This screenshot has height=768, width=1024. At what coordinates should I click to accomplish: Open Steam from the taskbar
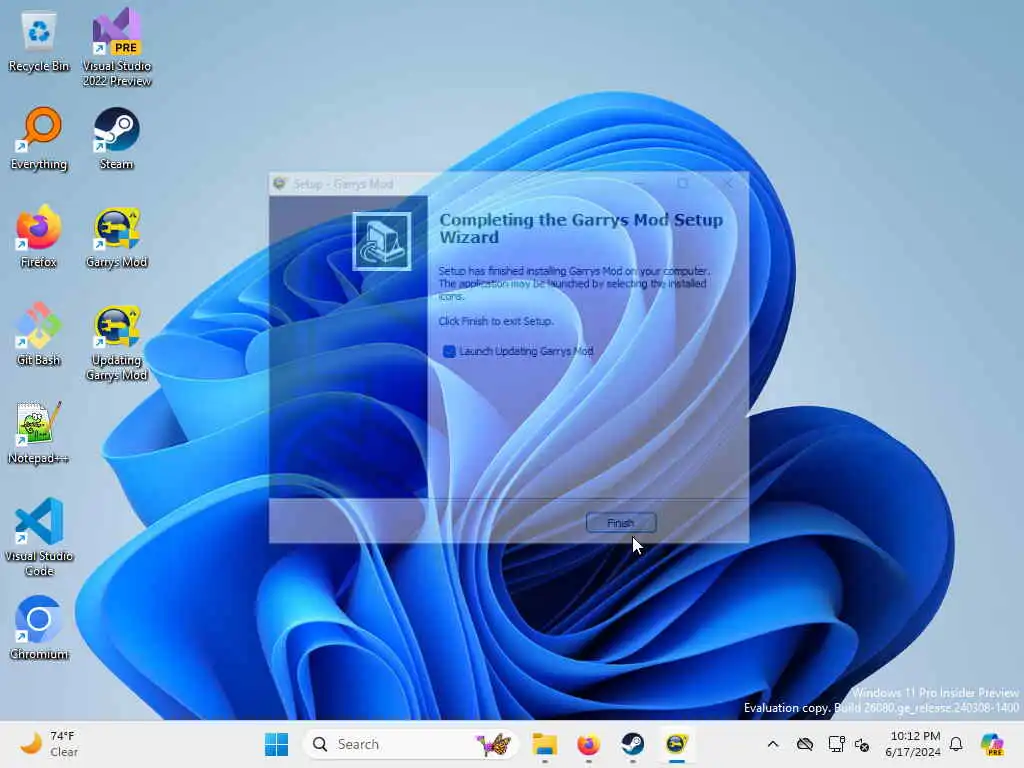[632, 744]
